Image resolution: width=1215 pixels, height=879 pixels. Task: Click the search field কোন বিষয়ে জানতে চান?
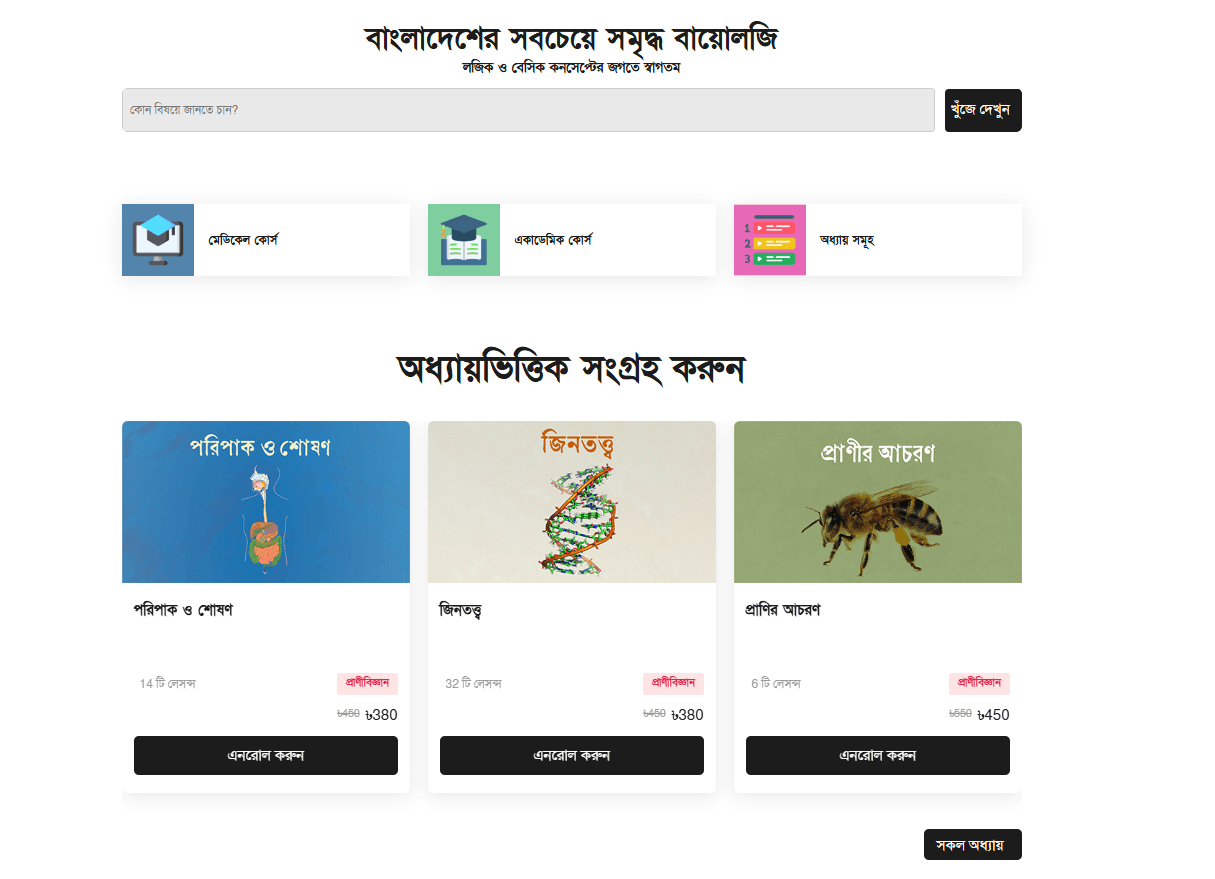pyautogui.click(x=528, y=110)
